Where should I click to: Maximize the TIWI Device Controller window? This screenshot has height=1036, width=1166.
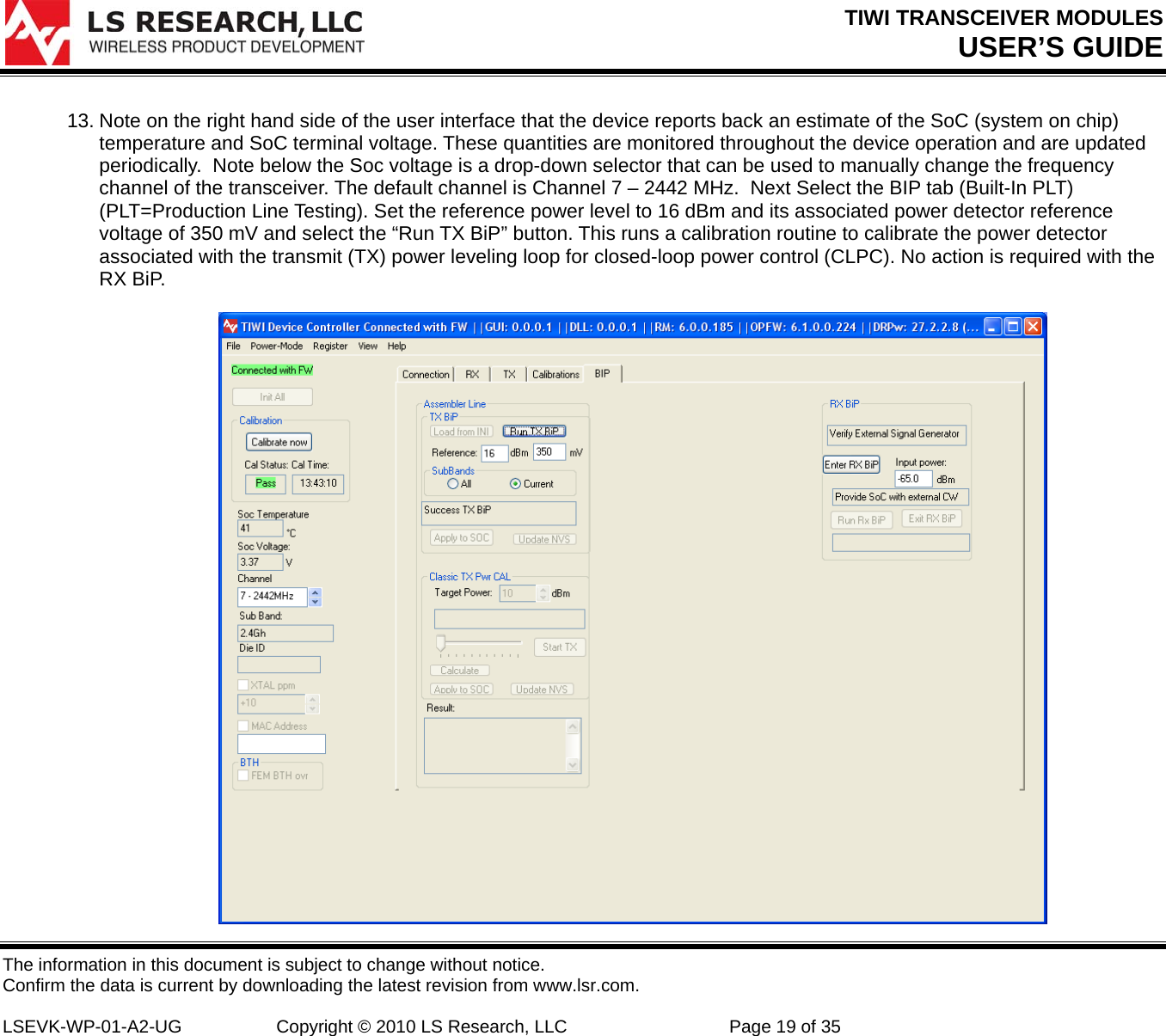(x=1013, y=327)
